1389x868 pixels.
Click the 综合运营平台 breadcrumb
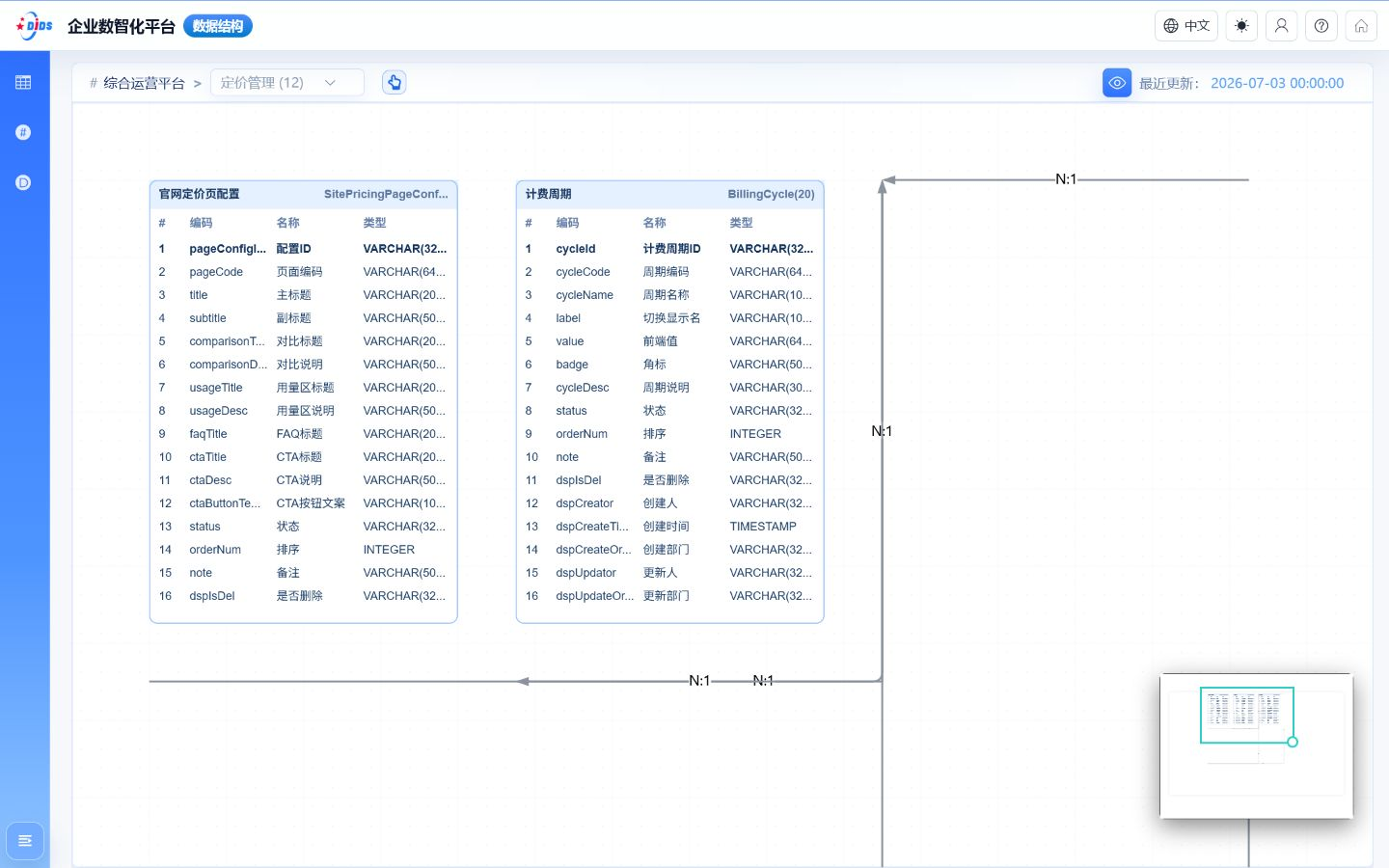tap(144, 83)
